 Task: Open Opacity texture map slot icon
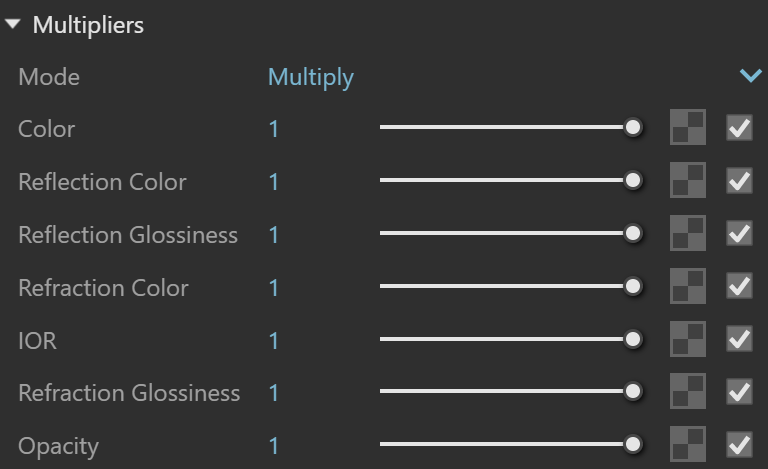pos(688,444)
